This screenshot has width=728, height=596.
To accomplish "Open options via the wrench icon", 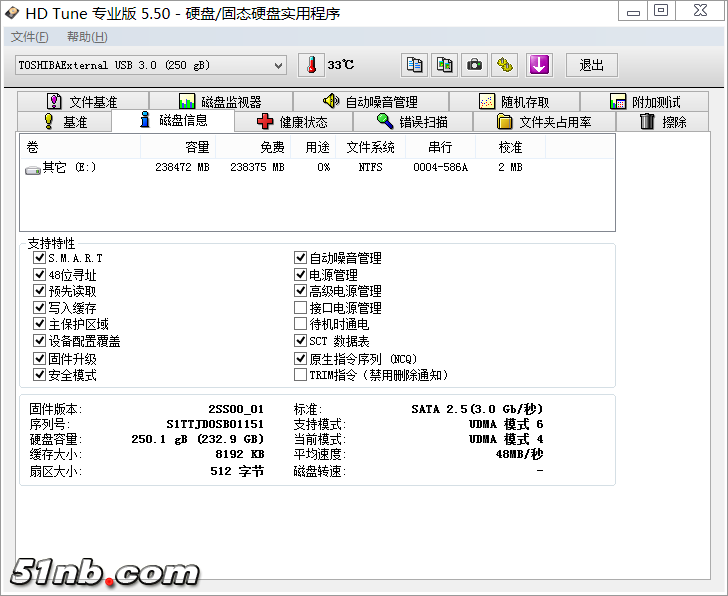I will [x=506, y=65].
